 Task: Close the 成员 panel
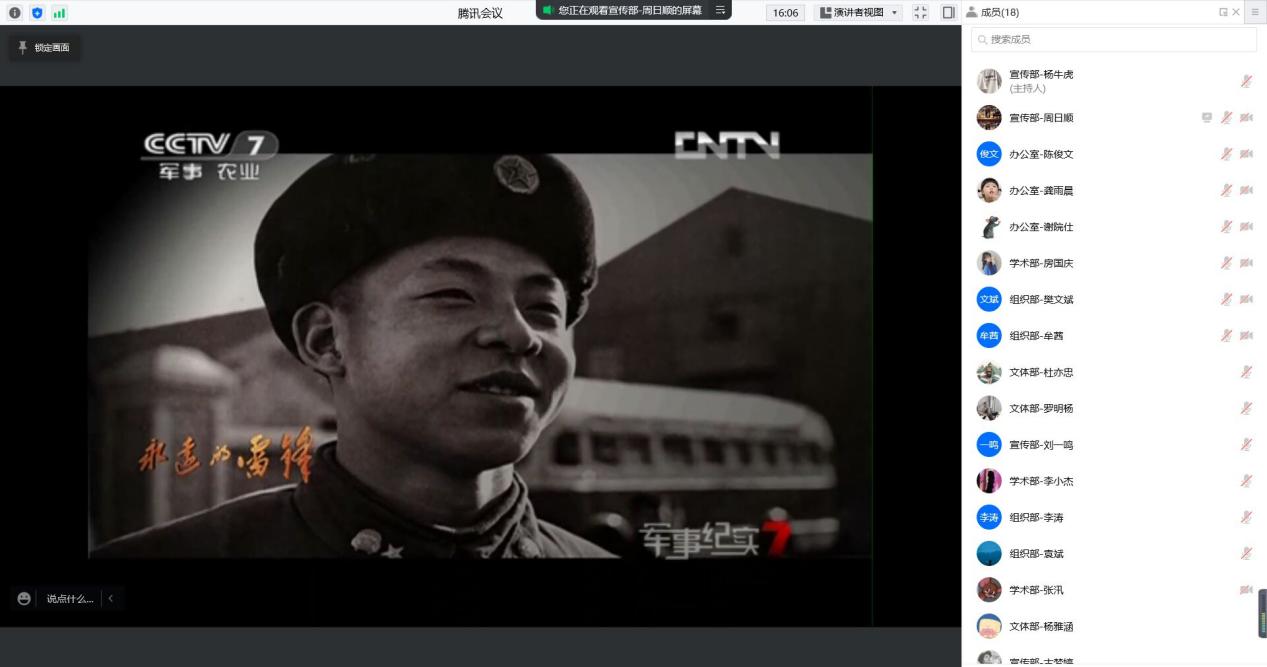pyautogui.click(x=1236, y=12)
